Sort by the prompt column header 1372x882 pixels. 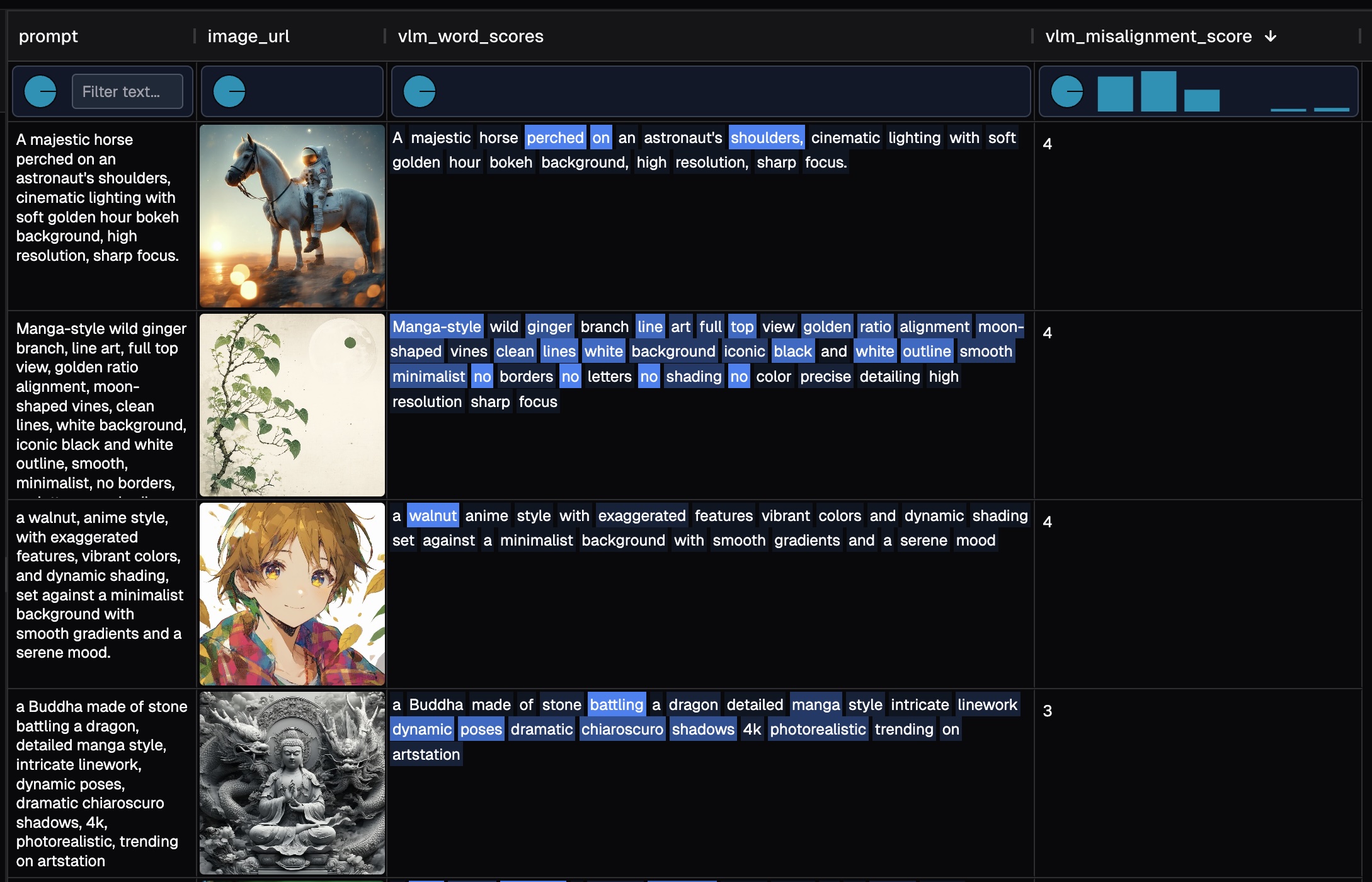tap(49, 37)
